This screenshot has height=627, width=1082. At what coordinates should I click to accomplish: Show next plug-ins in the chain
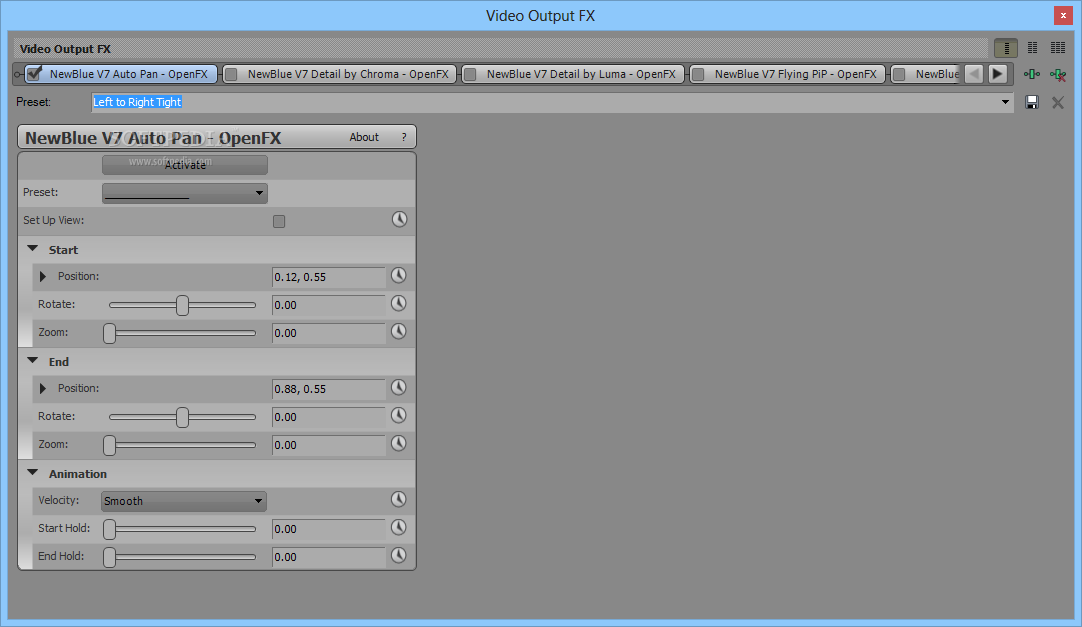click(x=998, y=74)
